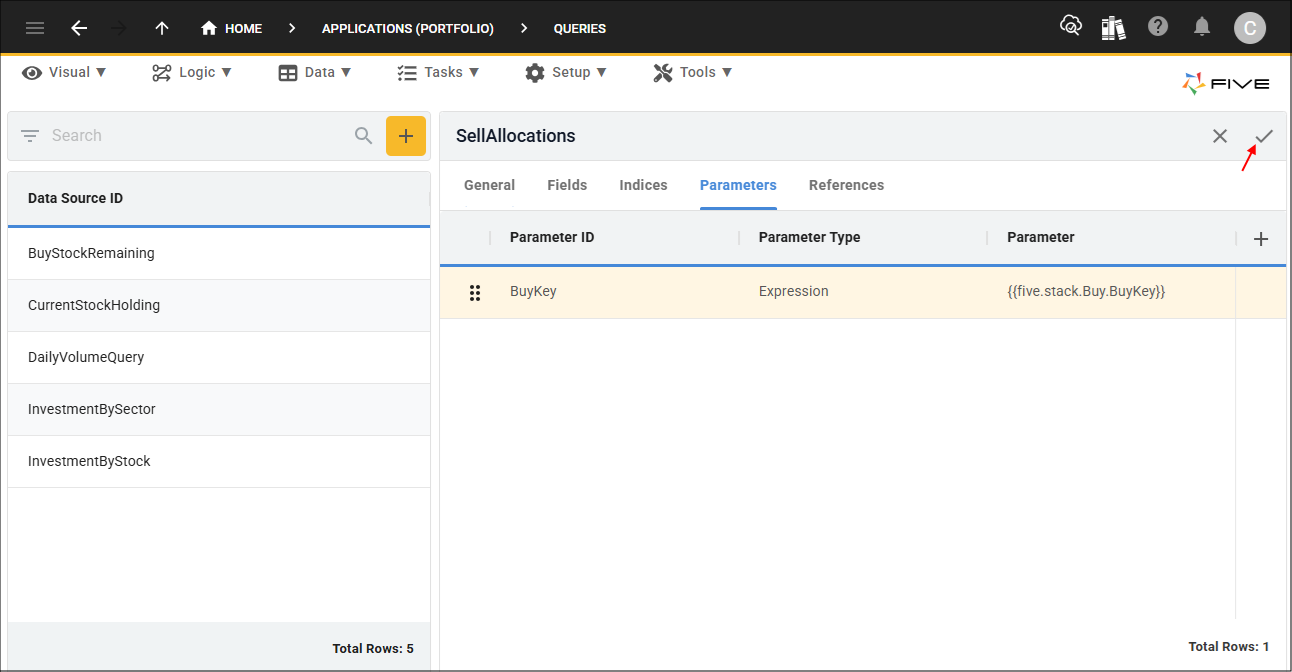Open the Tools menu

point(693,72)
